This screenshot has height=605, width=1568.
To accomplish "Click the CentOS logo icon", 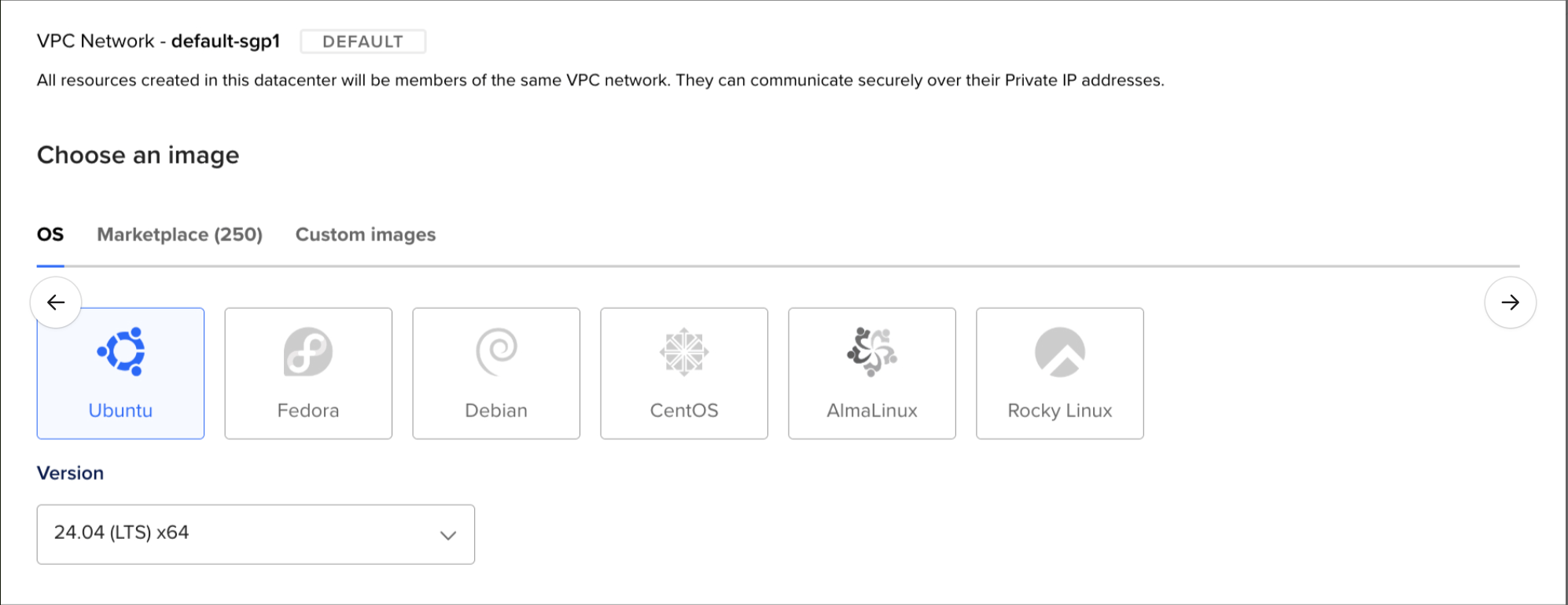I will [x=684, y=351].
